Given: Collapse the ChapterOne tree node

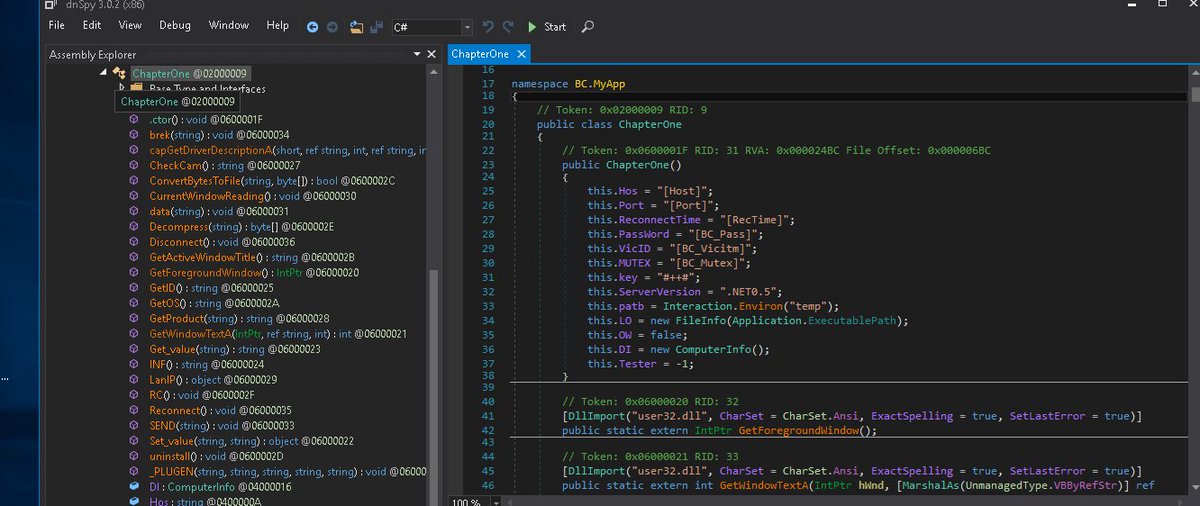Looking at the screenshot, I should click(103, 74).
